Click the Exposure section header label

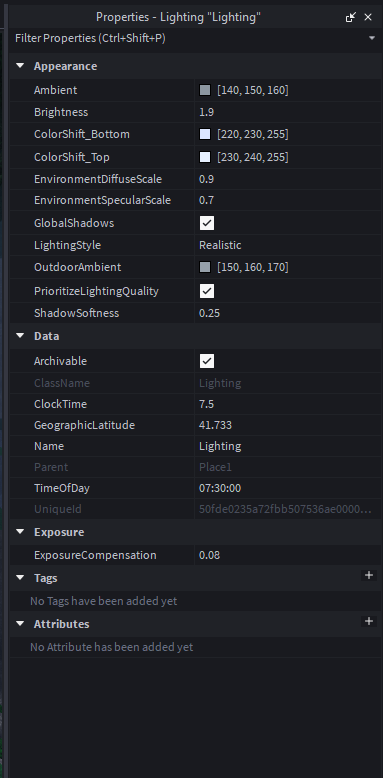(59, 532)
